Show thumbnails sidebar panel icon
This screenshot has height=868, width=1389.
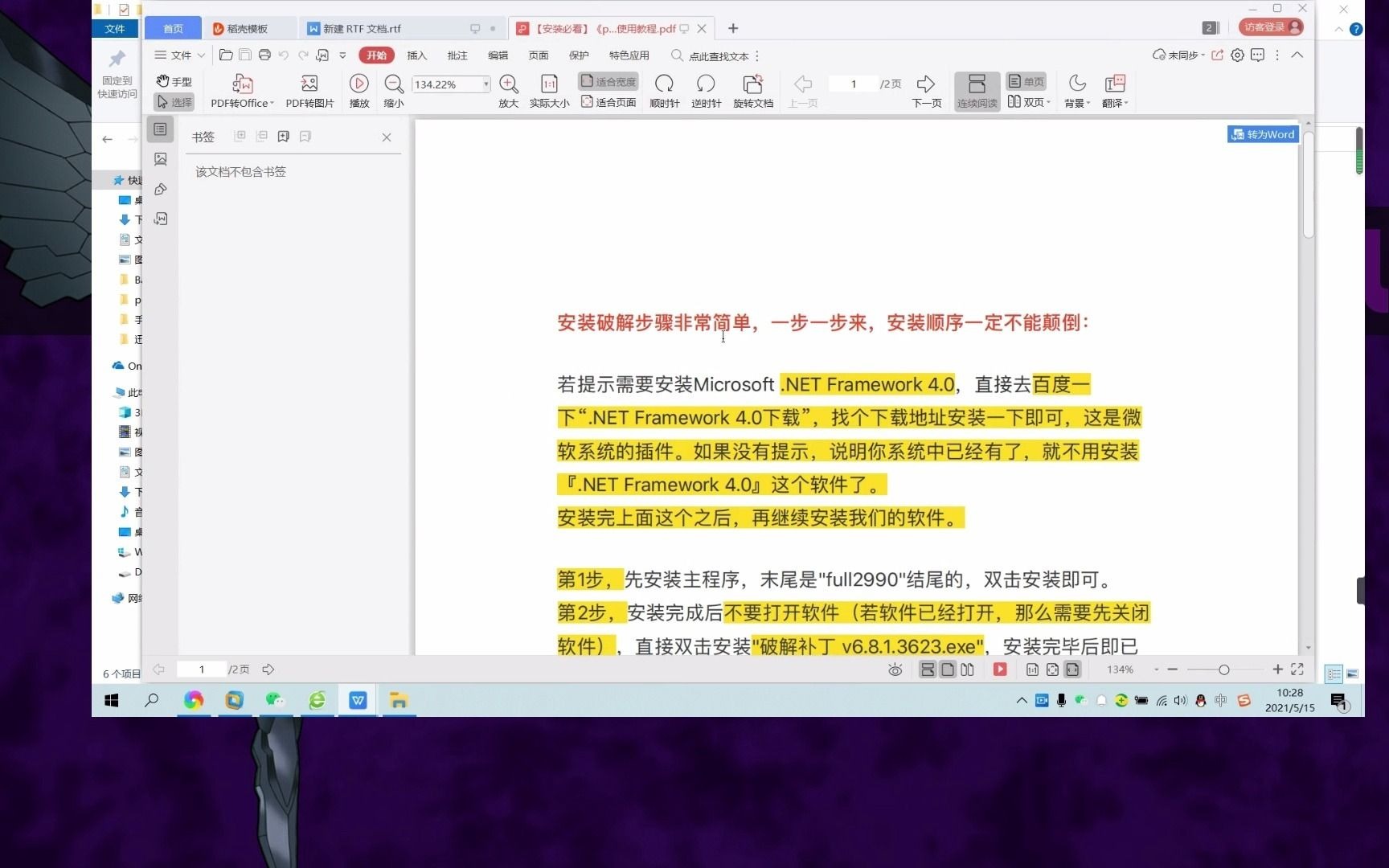click(x=161, y=159)
